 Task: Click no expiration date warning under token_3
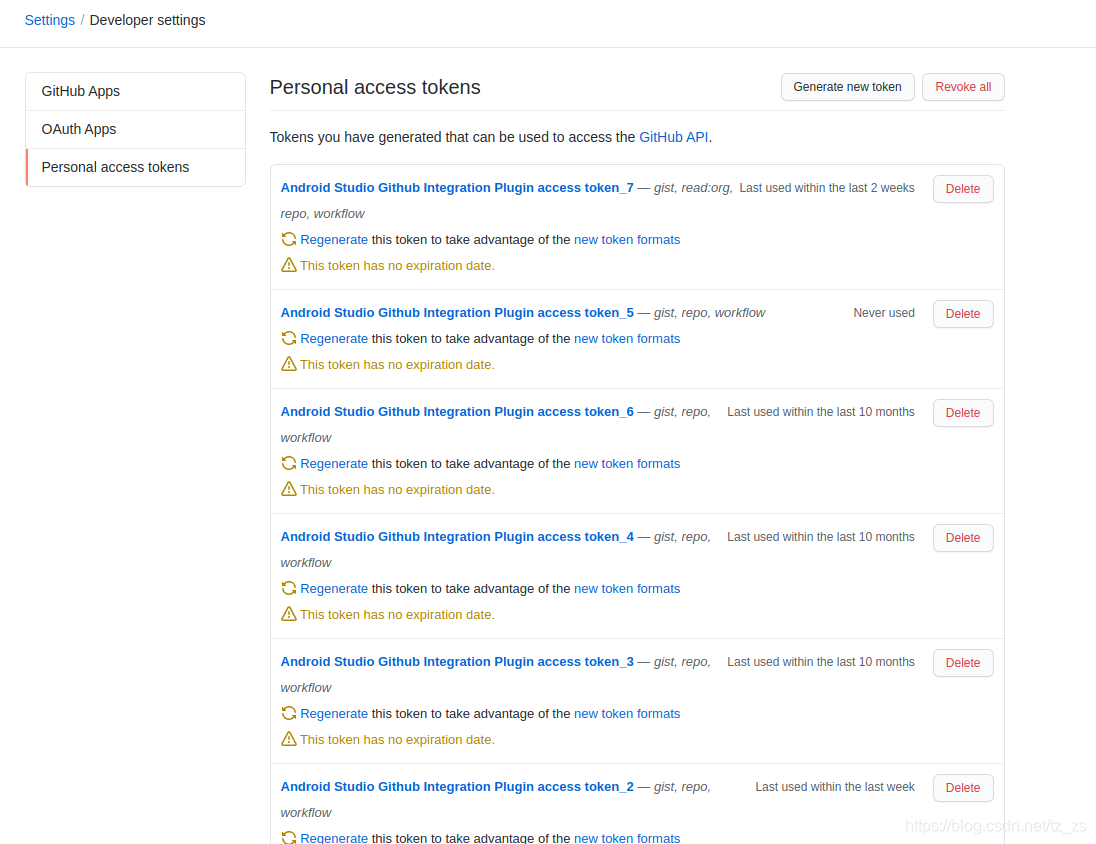coord(397,740)
